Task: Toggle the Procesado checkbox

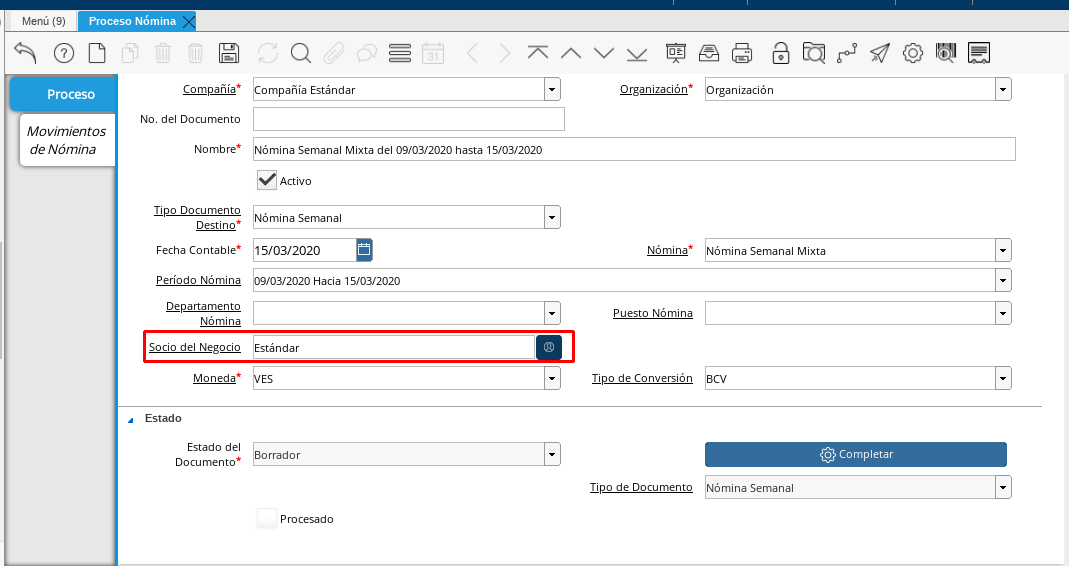Action: 267,518
